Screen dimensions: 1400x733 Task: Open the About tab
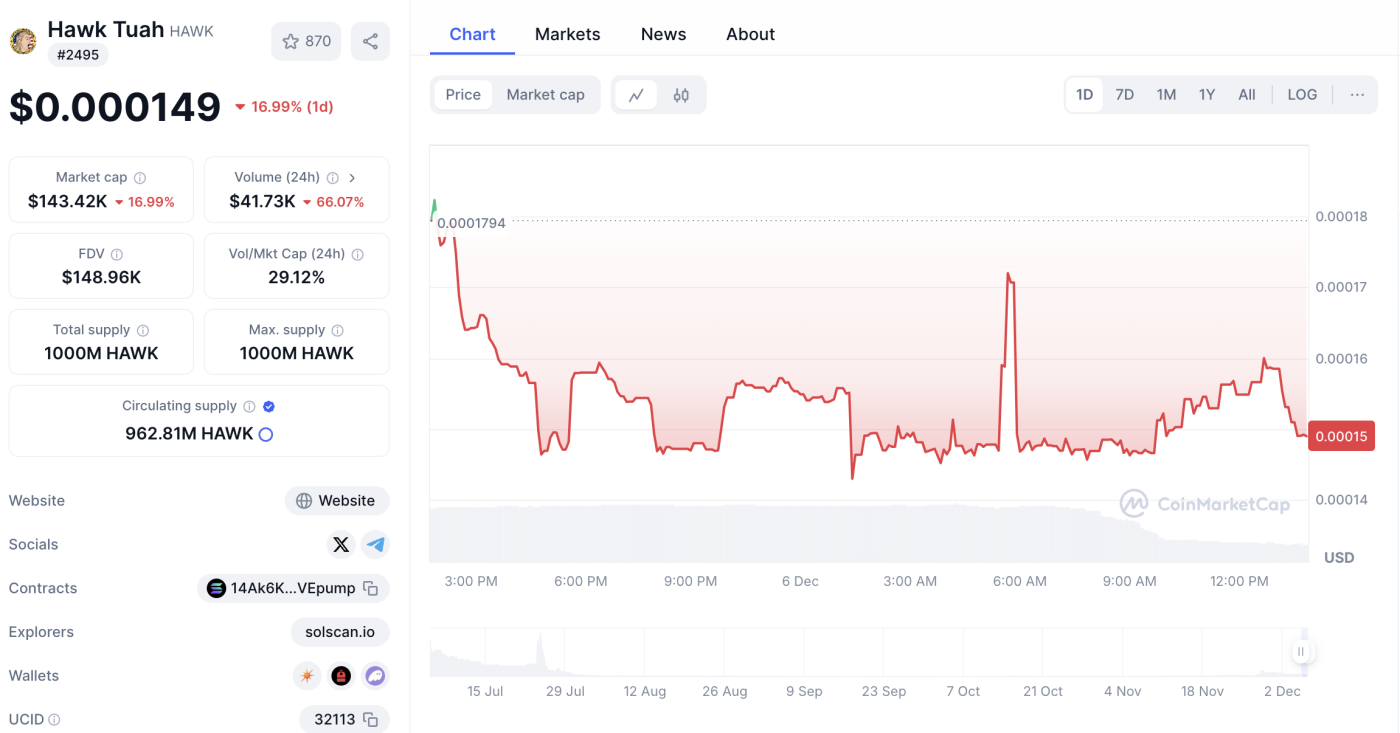pyautogui.click(x=750, y=34)
